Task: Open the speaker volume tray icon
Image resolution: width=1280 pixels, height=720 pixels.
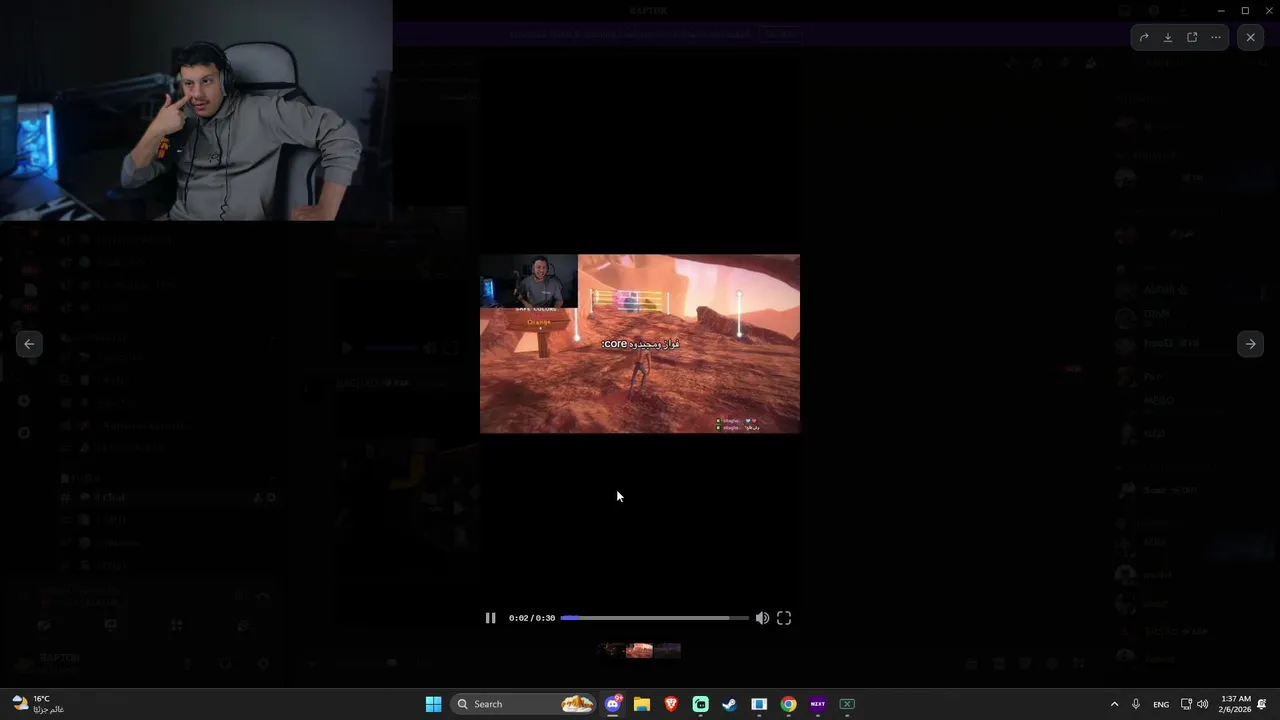Action: pos(1202,704)
